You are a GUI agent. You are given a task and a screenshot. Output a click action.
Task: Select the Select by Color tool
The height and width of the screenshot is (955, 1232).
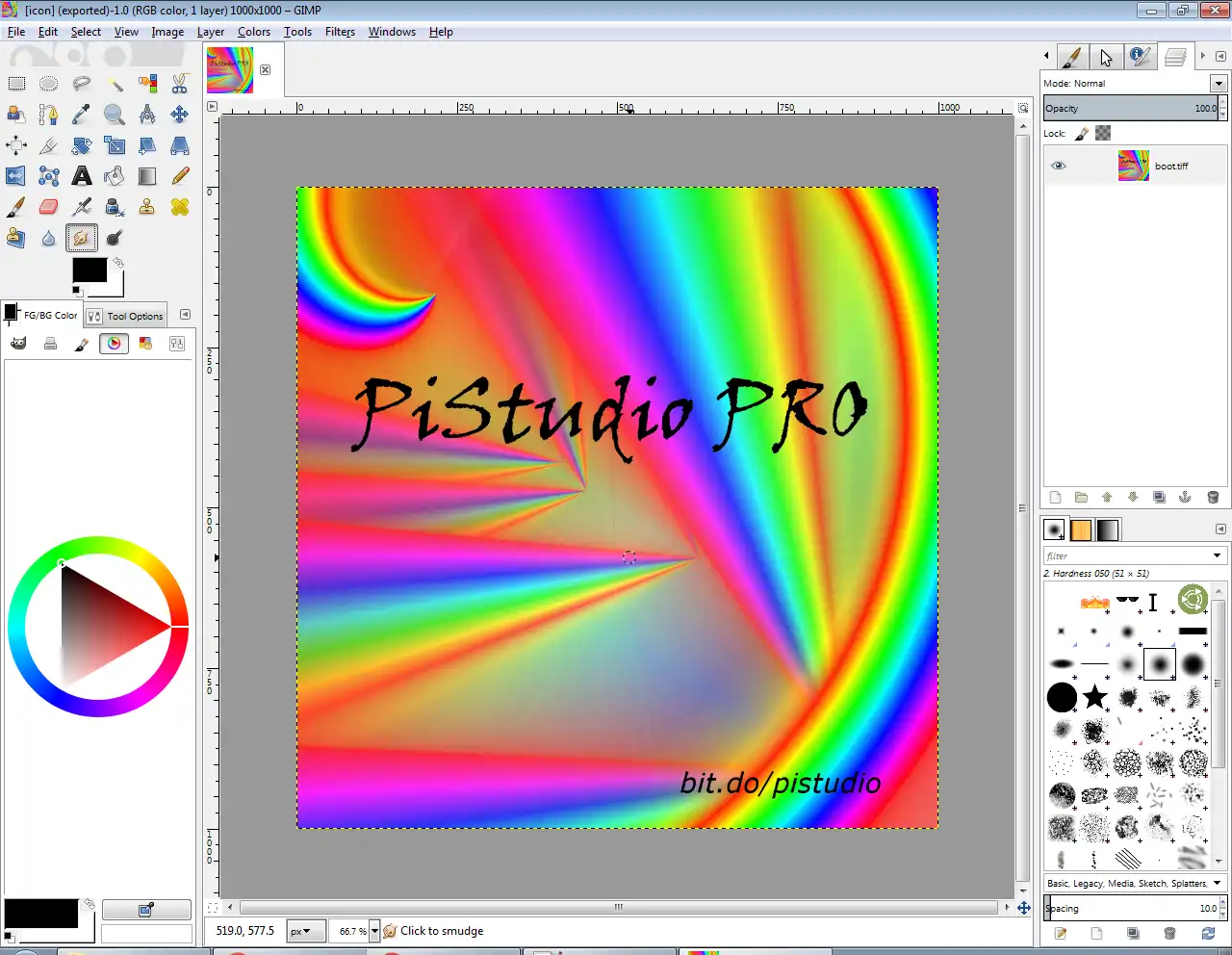click(x=147, y=84)
